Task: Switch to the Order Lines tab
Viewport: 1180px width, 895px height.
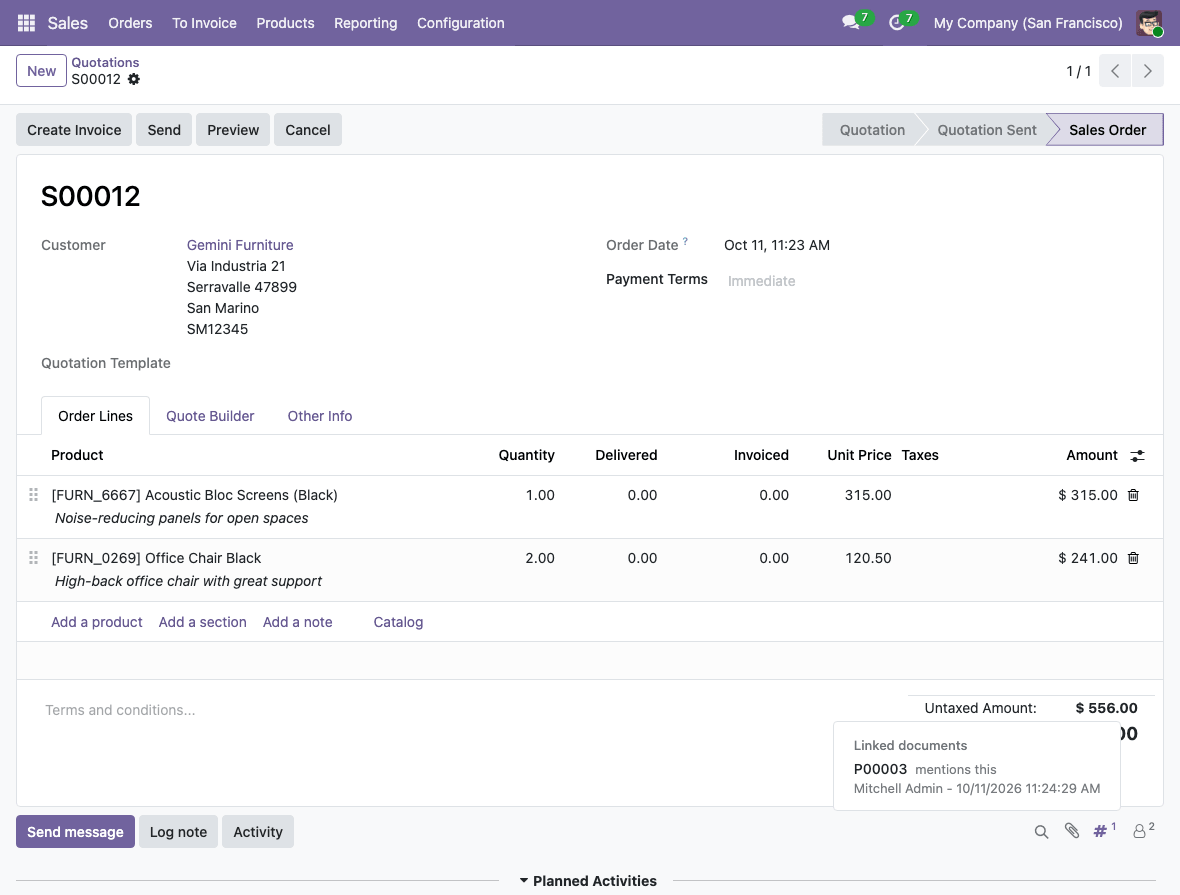Action: (x=96, y=416)
